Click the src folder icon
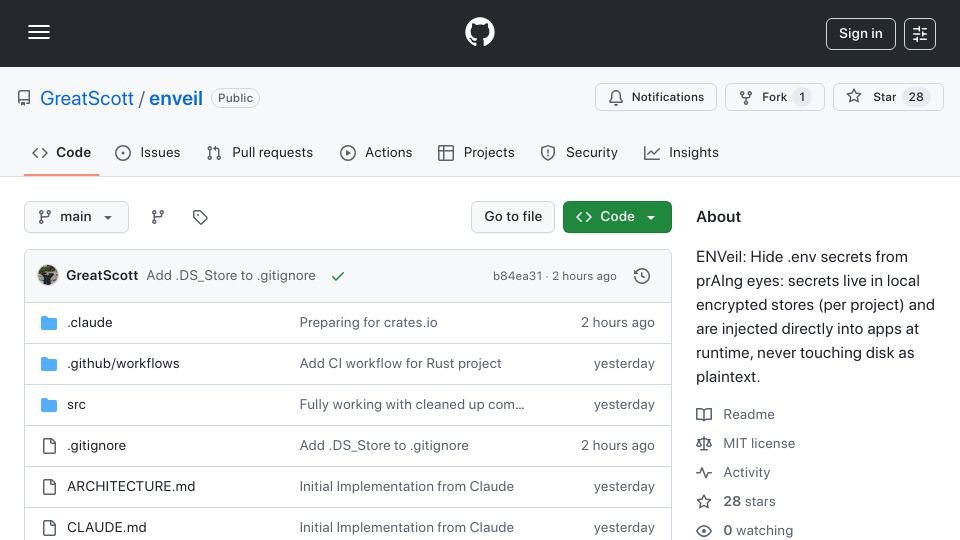This screenshot has width=960, height=540. 49,405
